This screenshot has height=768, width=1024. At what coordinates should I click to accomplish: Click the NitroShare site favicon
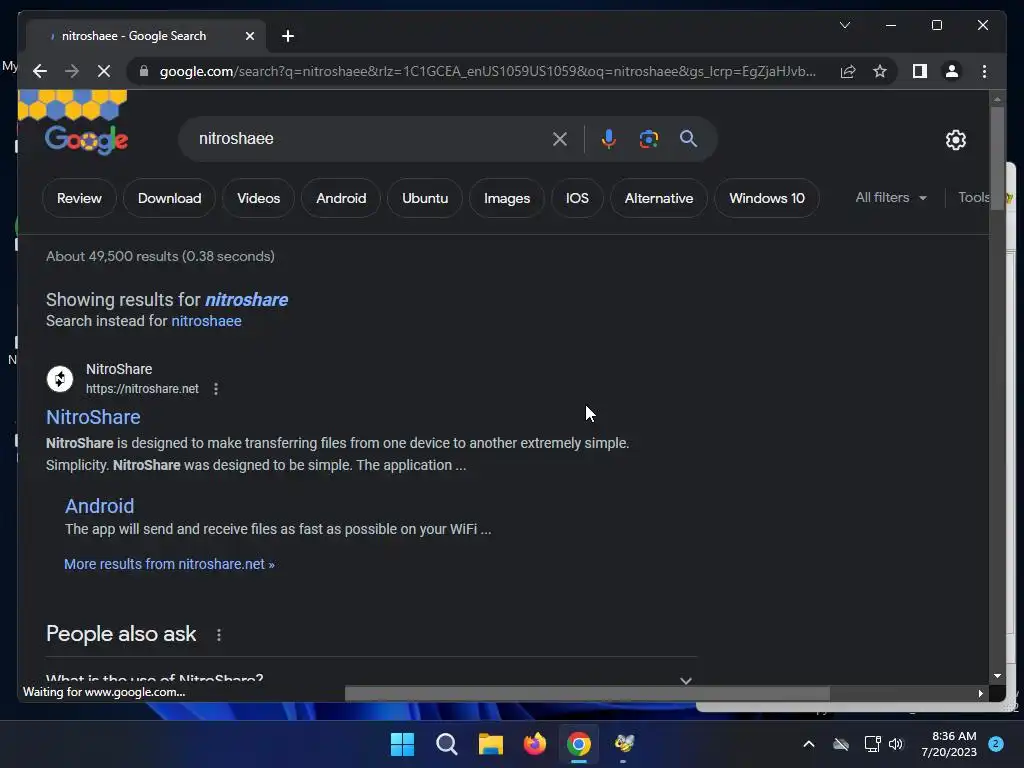click(x=60, y=378)
